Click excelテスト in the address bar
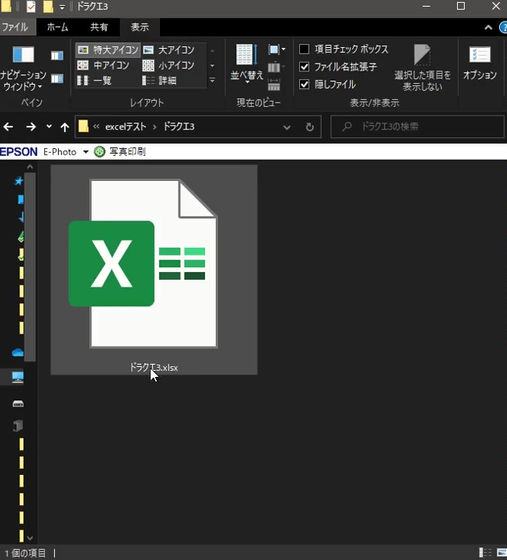Screen dimensions: 507x560 [126, 127]
